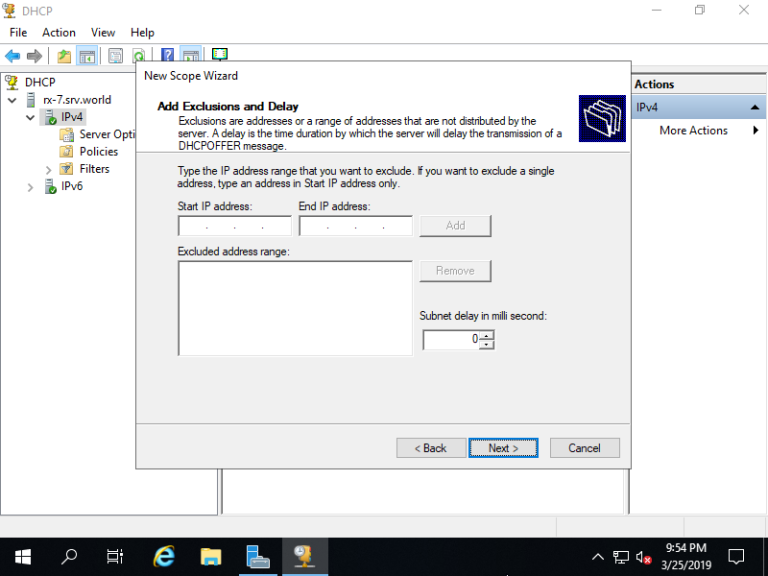The width and height of the screenshot is (768, 576).
Task: Open Internet Explorer from the taskbar
Action: [x=164, y=556]
